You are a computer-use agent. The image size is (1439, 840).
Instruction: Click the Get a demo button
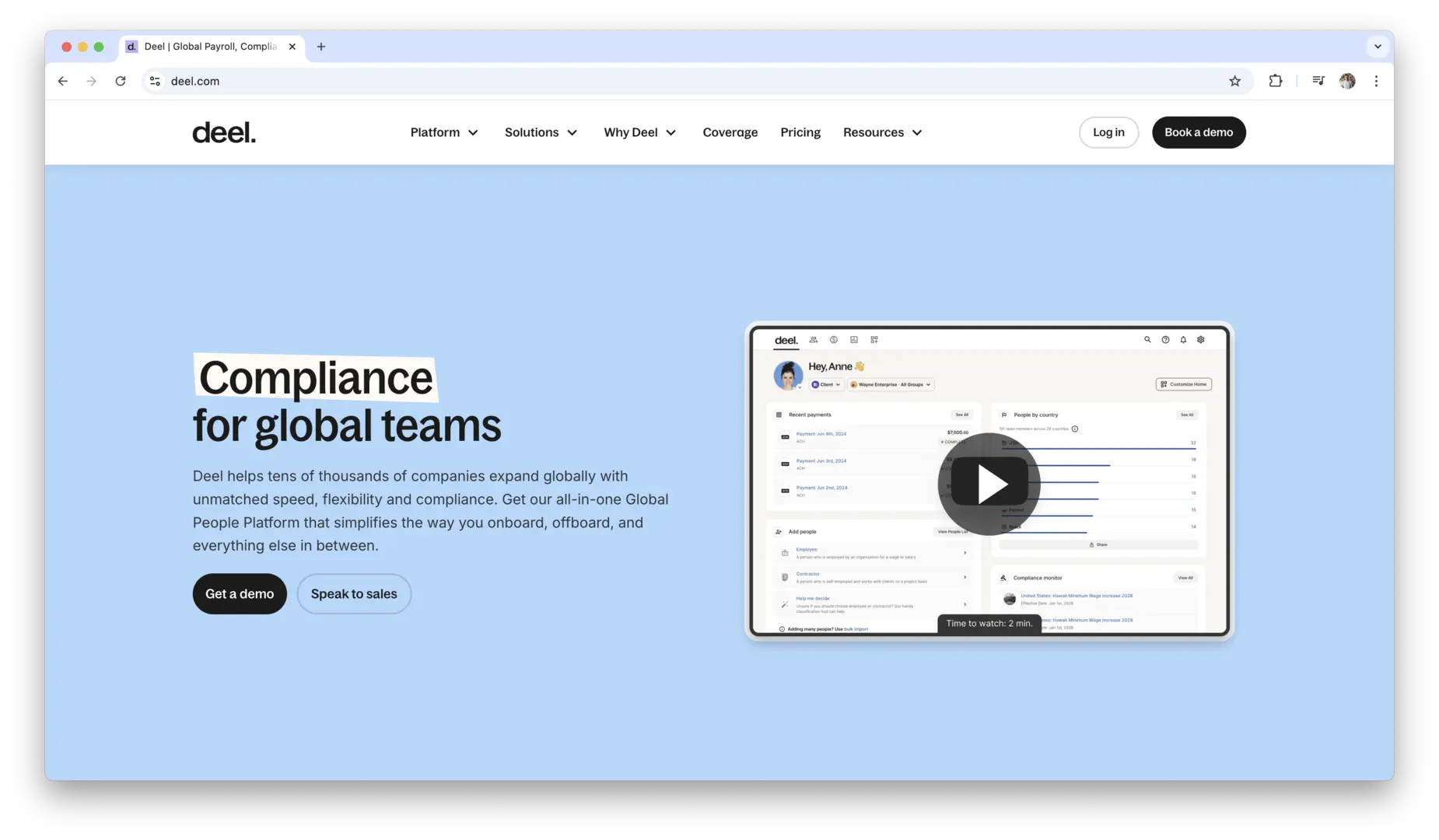click(x=240, y=594)
